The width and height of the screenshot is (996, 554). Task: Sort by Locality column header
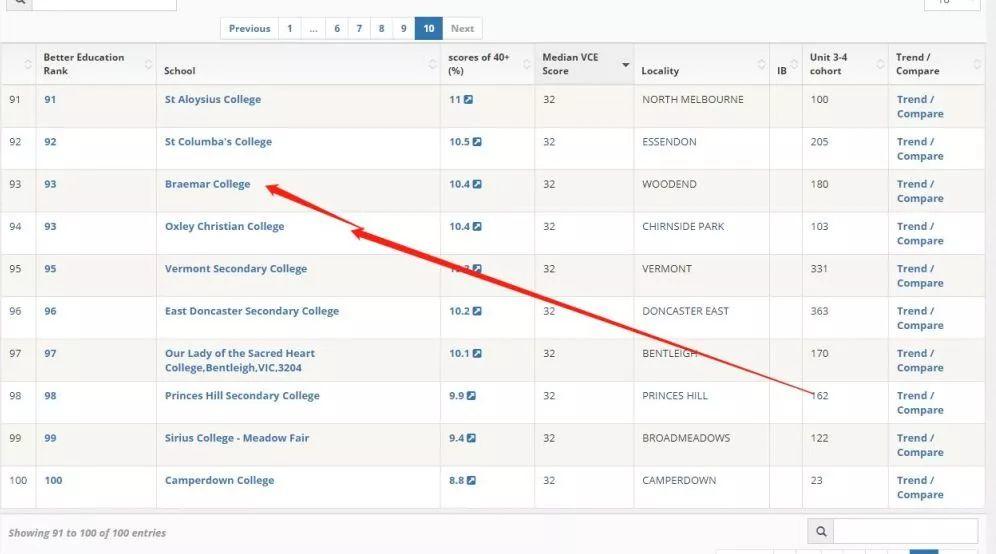(701, 64)
